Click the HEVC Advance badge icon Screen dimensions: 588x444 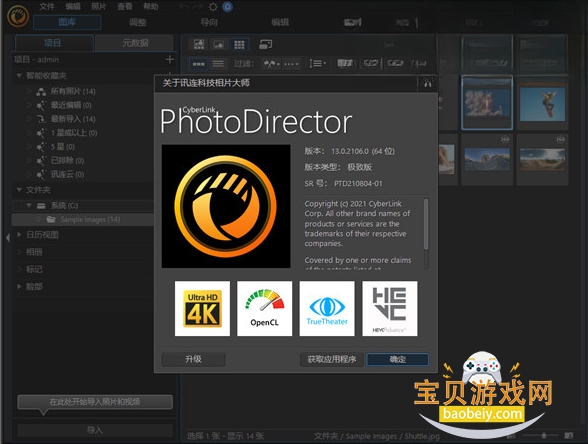[x=390, y=308]
